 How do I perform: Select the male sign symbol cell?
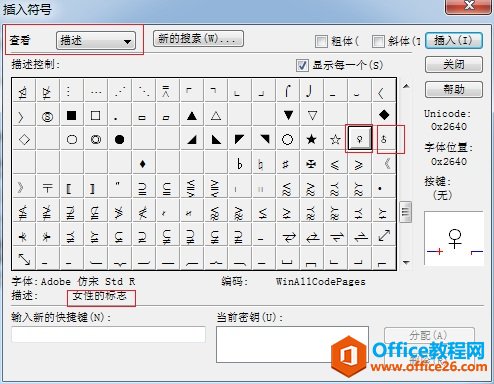click(384, 139)
